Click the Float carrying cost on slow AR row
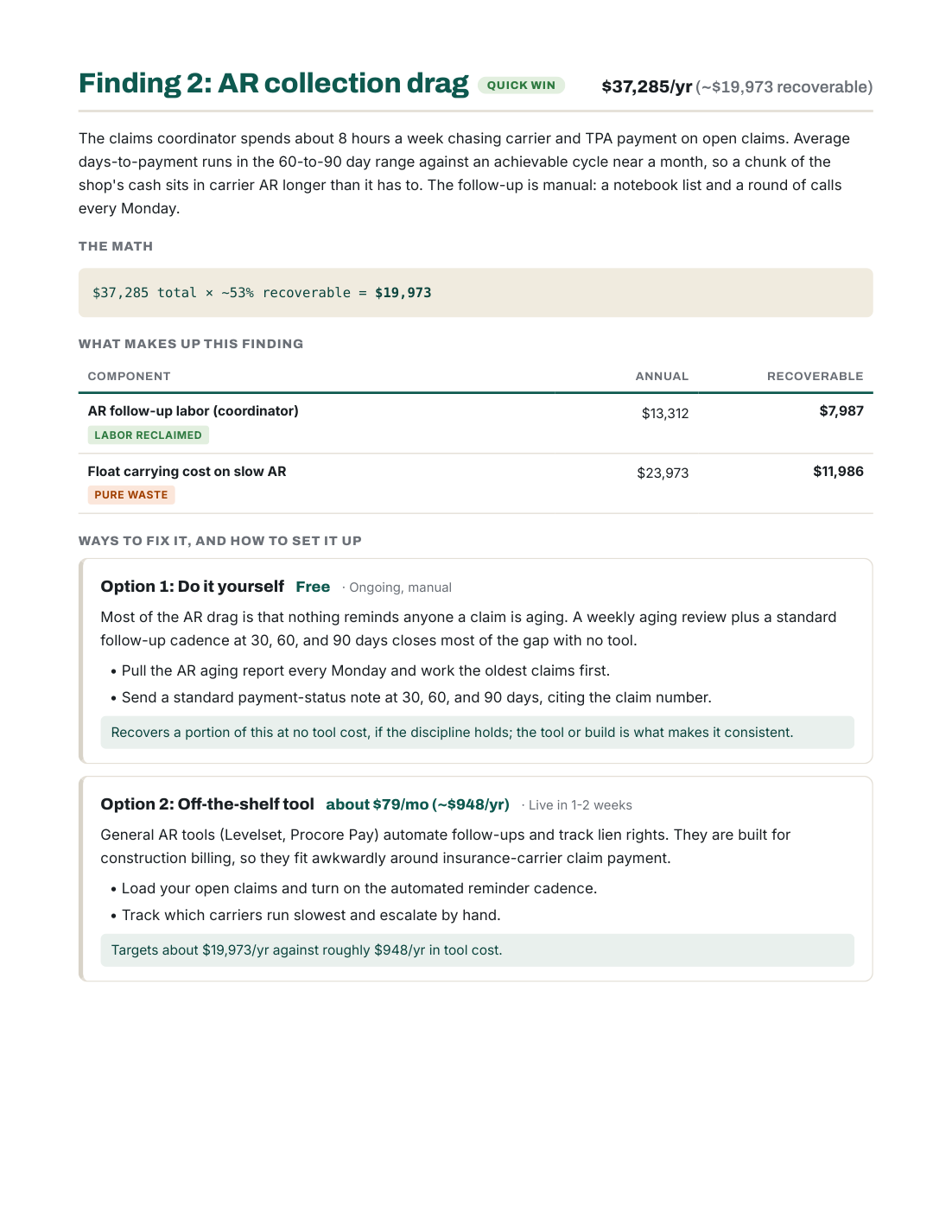This screenshot has height=1232, width=952. (475, 484)
